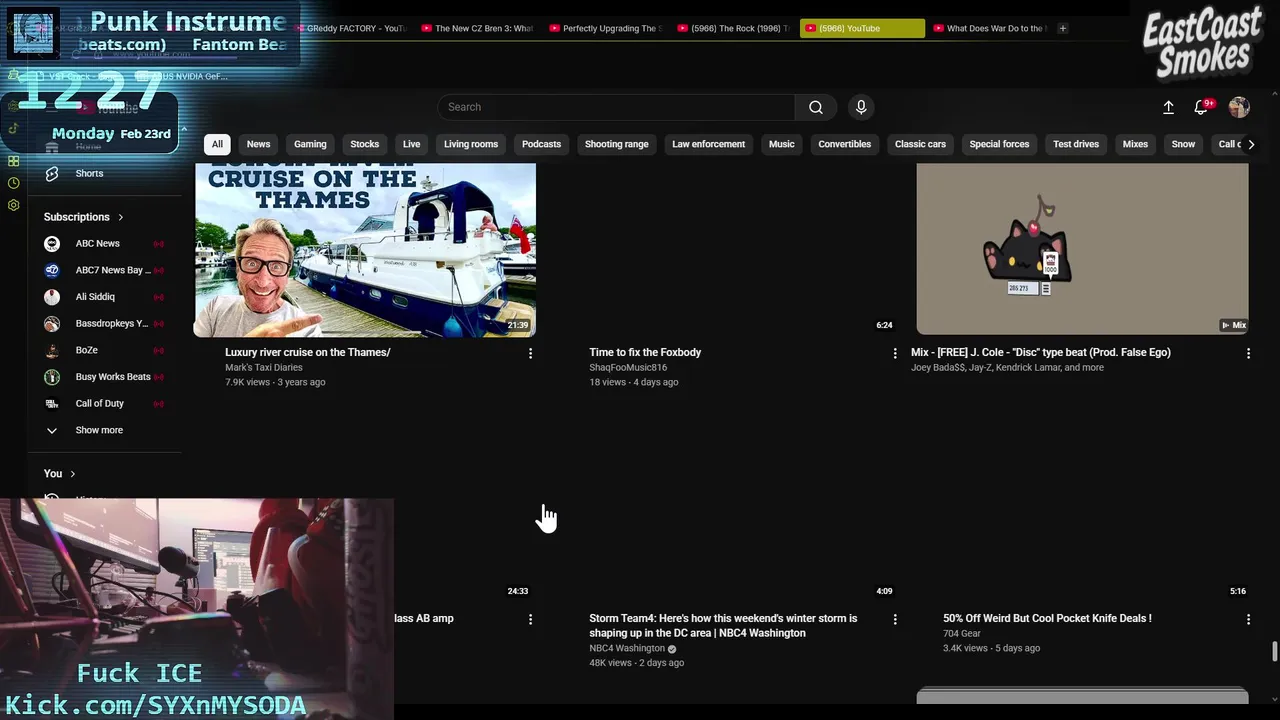Switch to The Rock (1996) browser tab
Image resolution: width=1280 pixels, height=720 pixels.
735,28
